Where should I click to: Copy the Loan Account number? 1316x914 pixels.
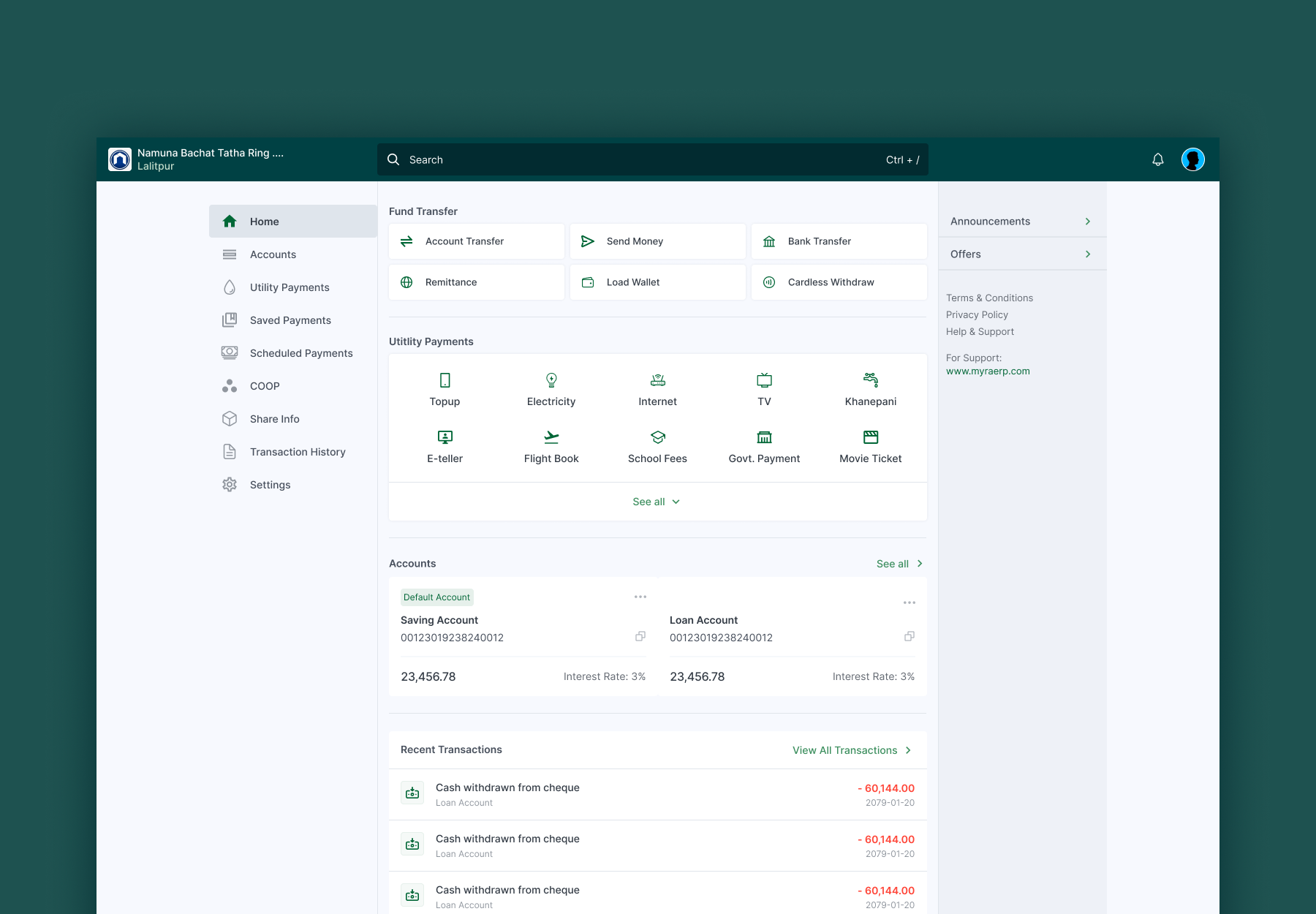pyautogui.click(x=910, y=636)
